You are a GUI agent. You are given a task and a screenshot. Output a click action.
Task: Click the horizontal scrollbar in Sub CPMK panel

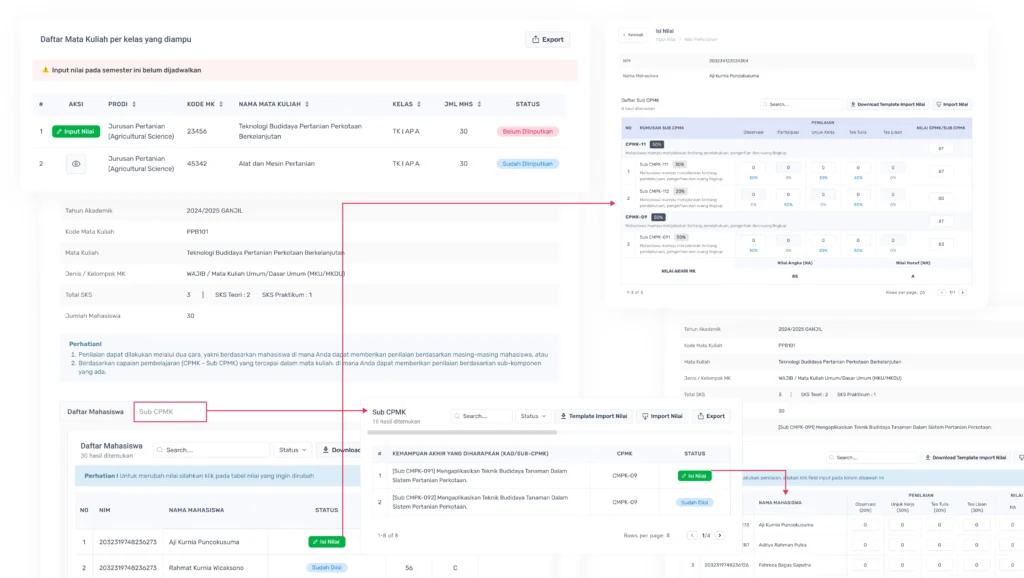tap(462, 432)
